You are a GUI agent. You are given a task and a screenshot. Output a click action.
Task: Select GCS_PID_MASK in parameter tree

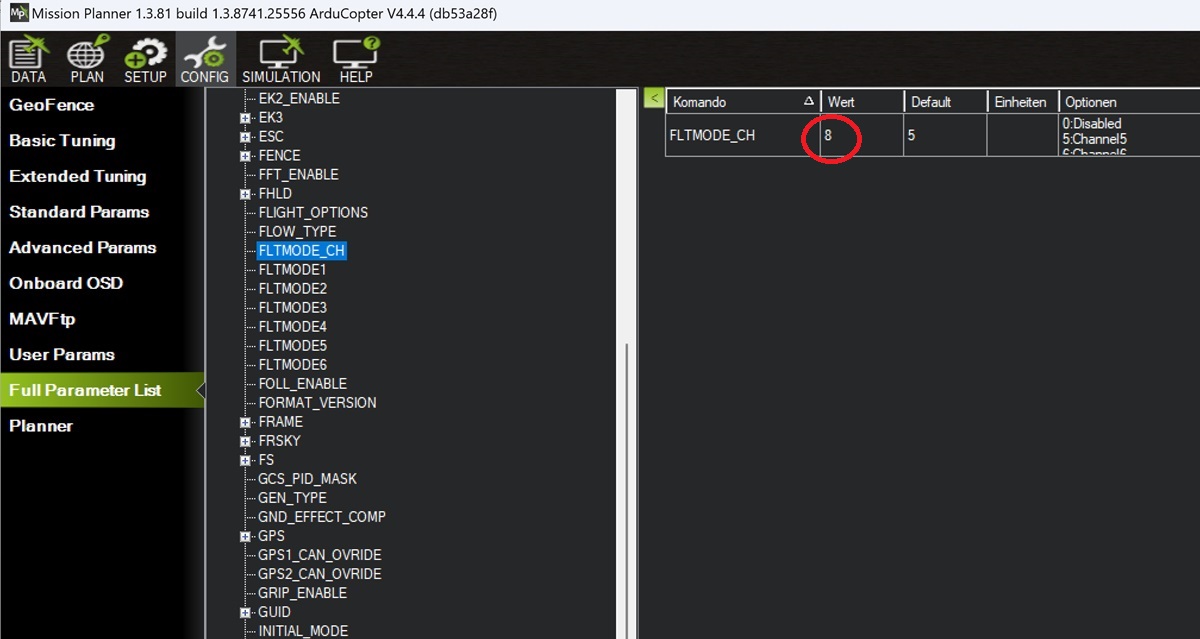pyautogui.click(x=307, y=479)
